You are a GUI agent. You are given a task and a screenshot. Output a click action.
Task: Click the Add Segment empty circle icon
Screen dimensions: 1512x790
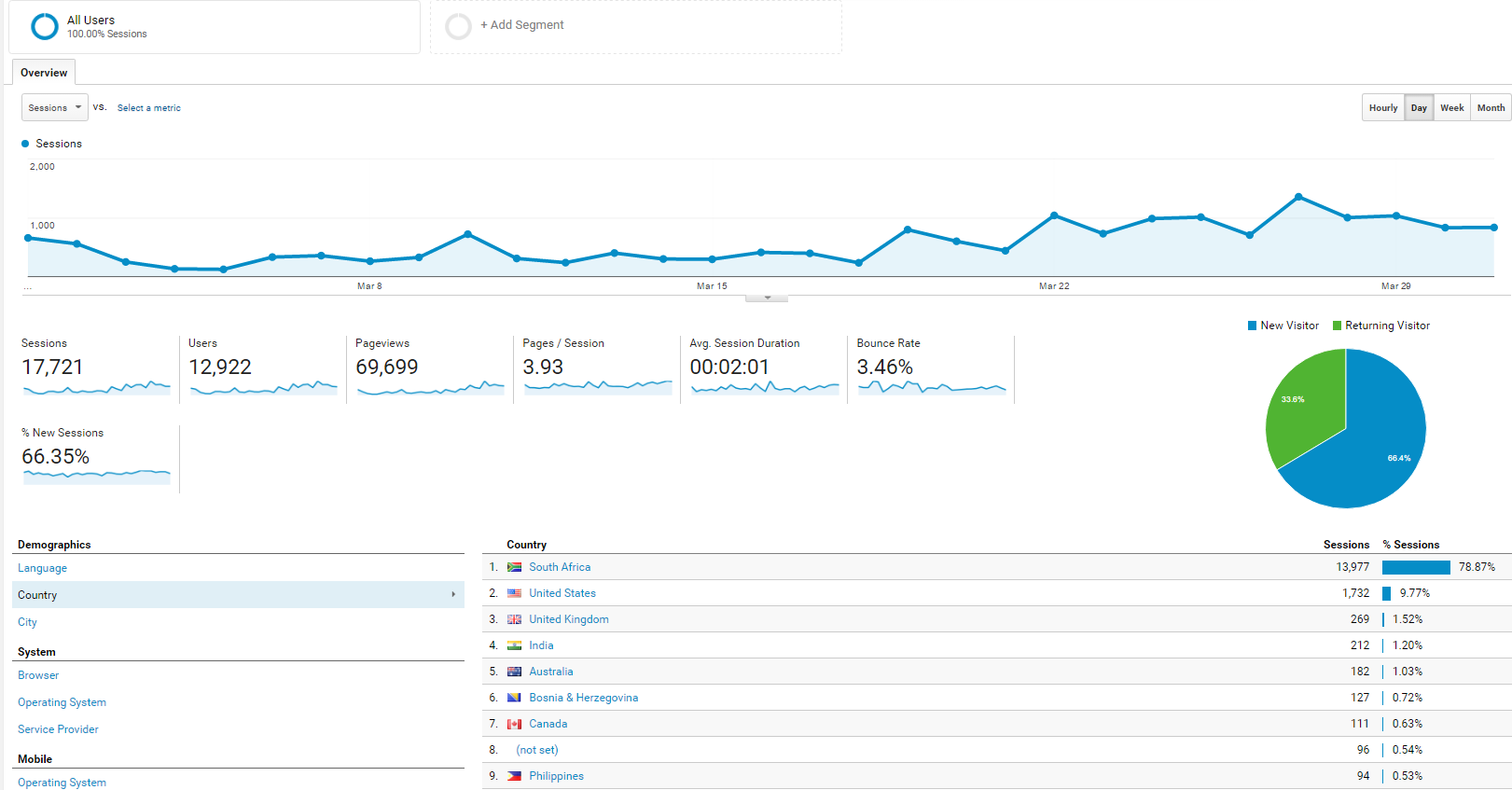pos(458,26)
